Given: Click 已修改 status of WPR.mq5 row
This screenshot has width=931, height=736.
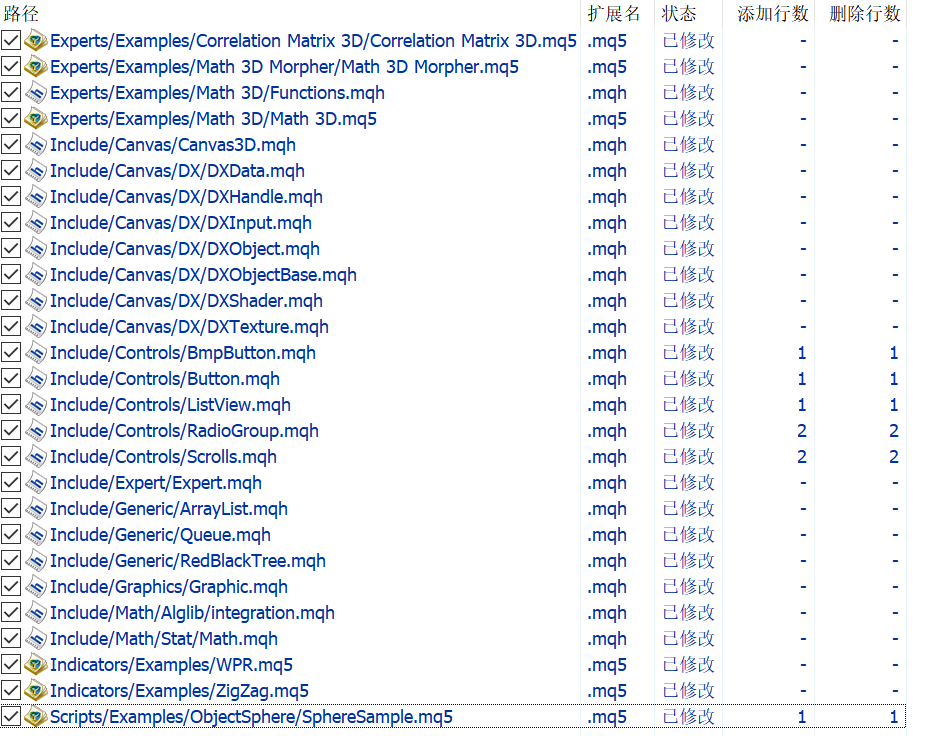Looking at the screenshot, I should 688,665.
